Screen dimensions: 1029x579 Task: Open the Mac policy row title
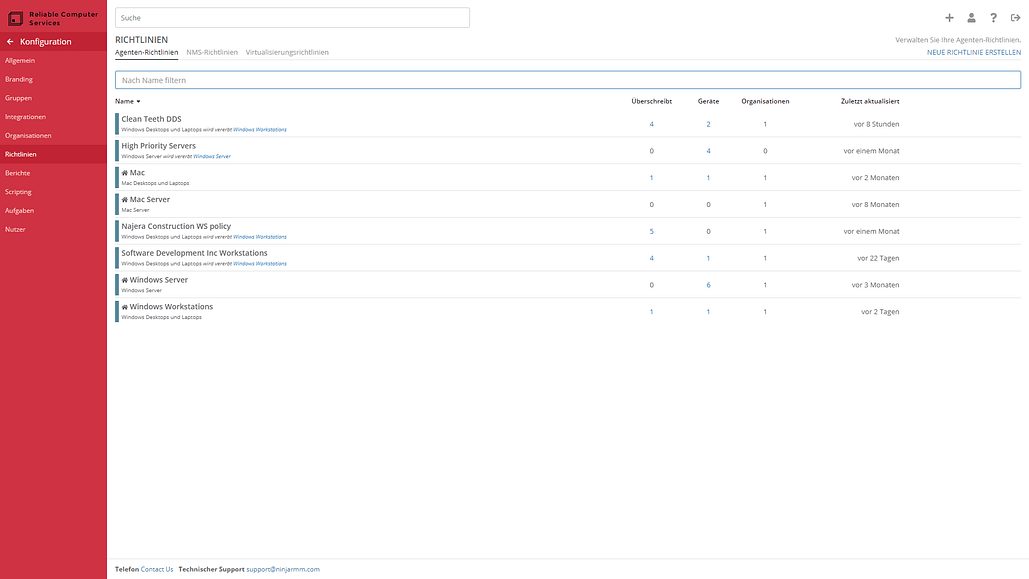tap(137, 173)
